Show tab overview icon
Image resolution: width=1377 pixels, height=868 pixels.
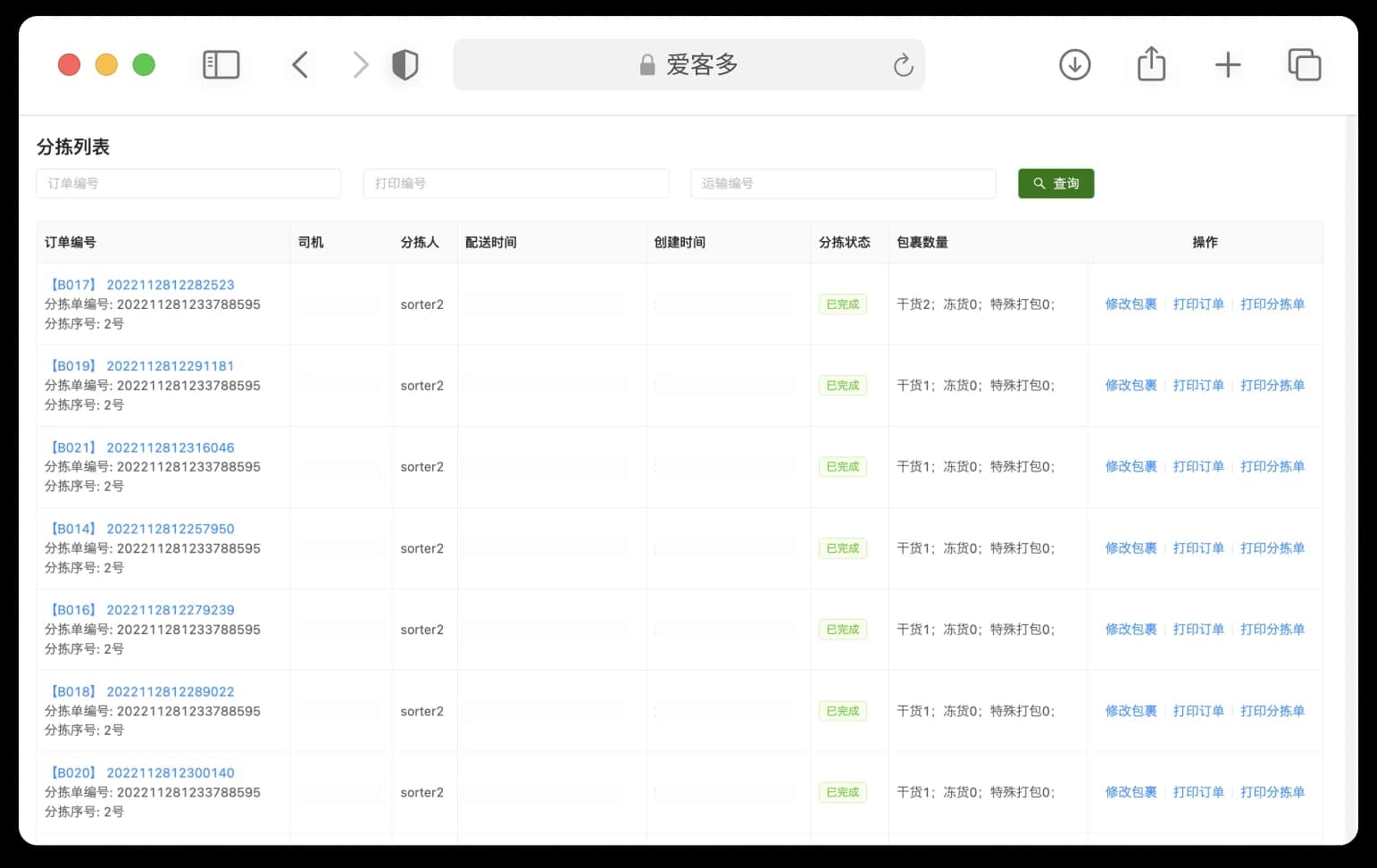click(1305, 64)
